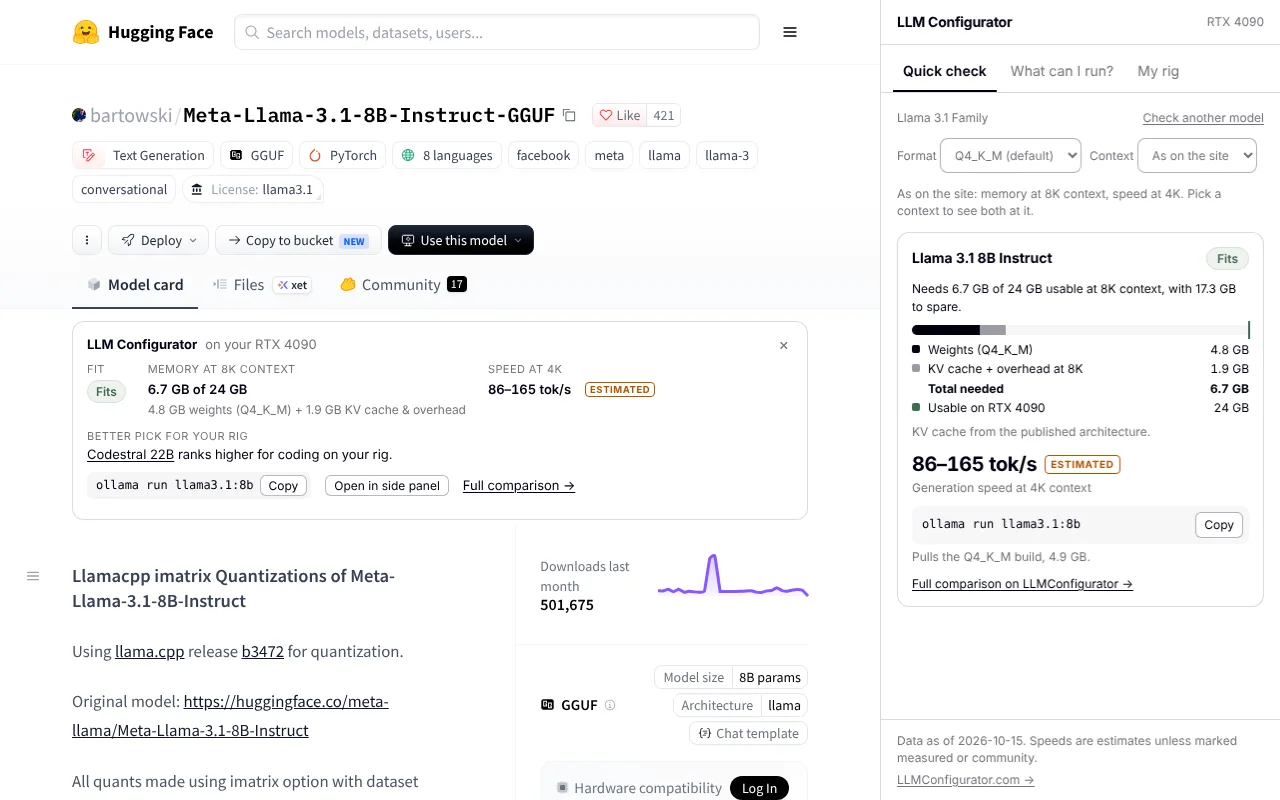Viewport: 1280px width, 800px height.
Task: Open Full comparison on LLMConfigurator link
Action: tap(1022, 583)
